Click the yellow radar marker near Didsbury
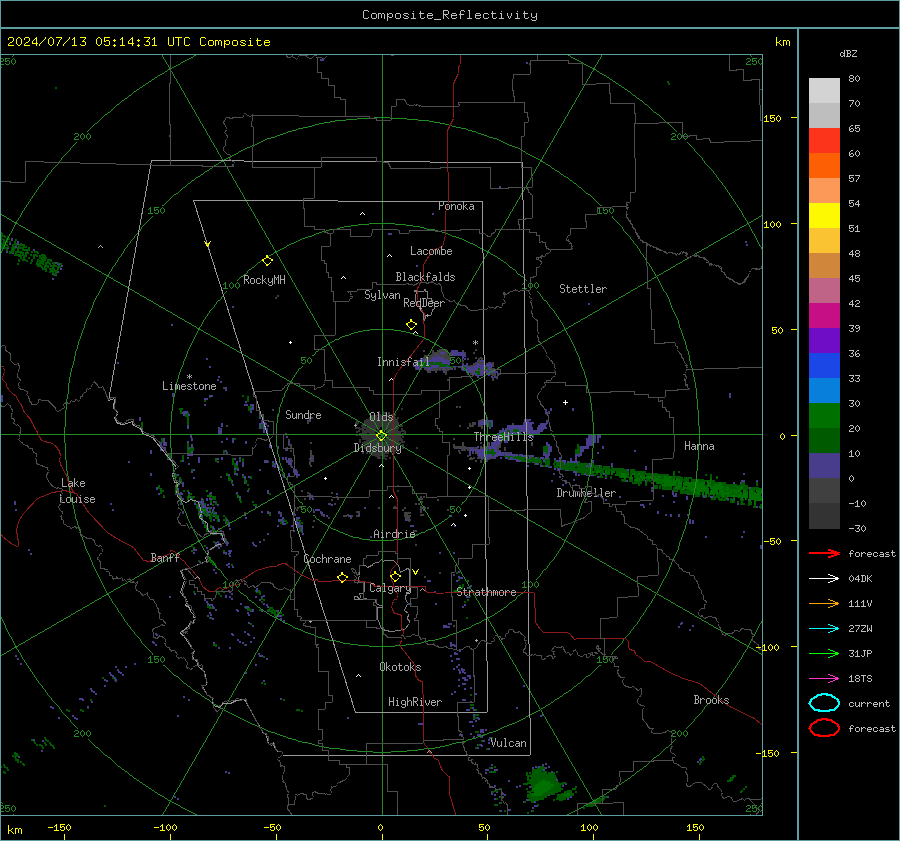 (x=381, y=436)
